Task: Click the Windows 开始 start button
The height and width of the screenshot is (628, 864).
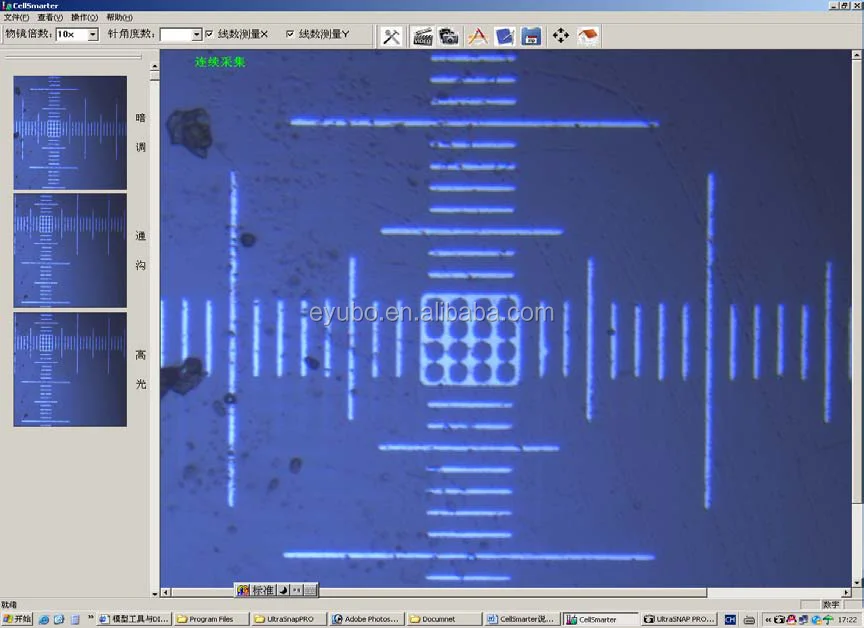Action: (17, 620)
